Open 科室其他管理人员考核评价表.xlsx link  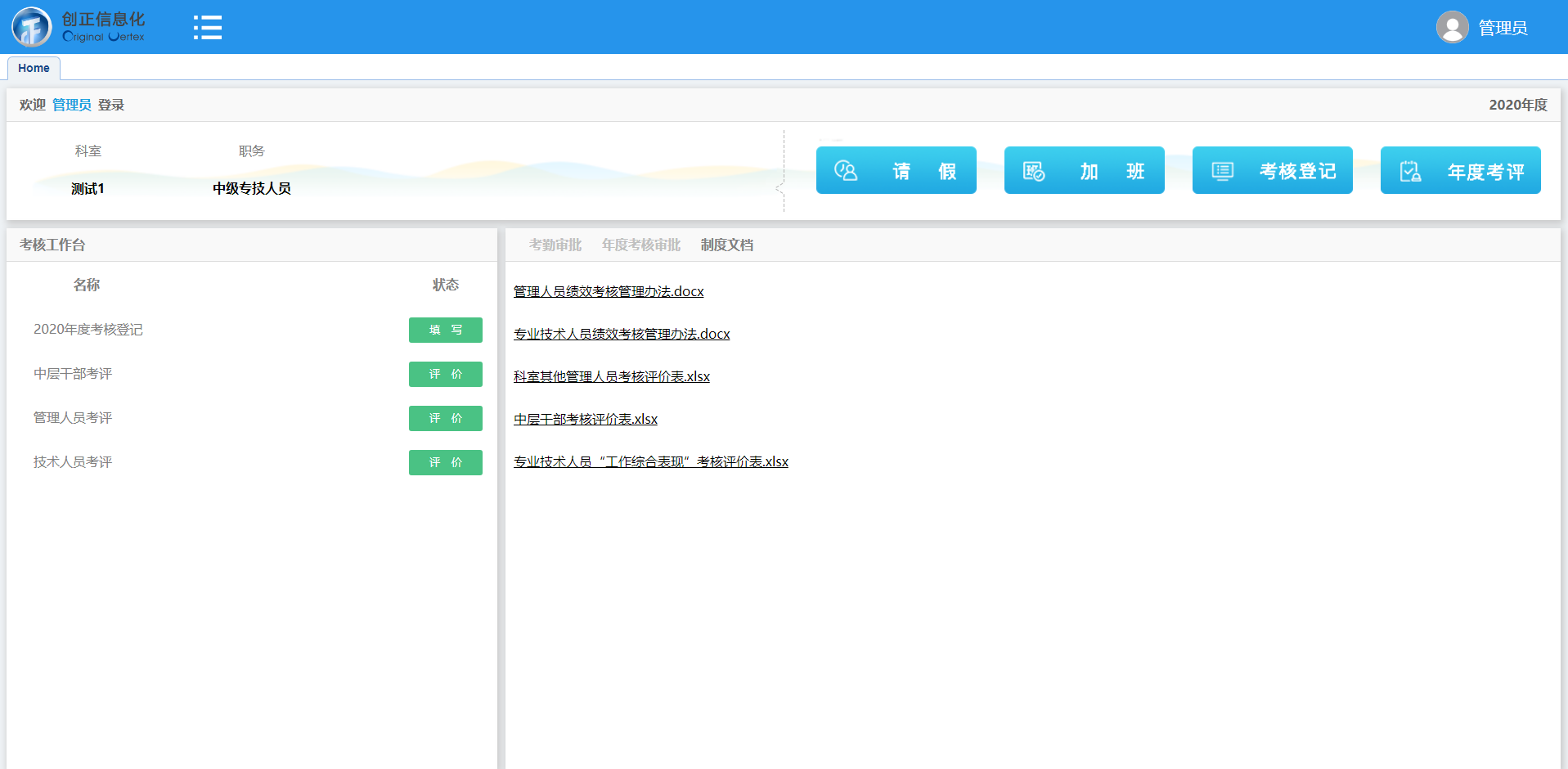pyautogui.click(x=611, y=376)
